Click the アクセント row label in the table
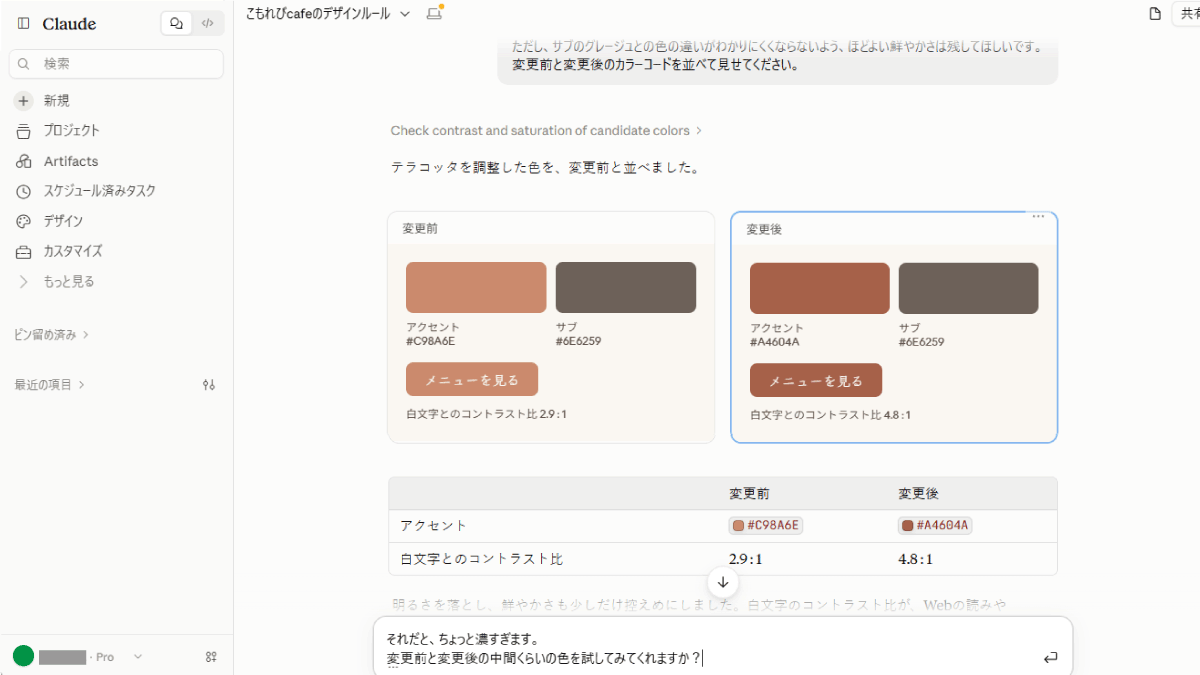The width and height of the screenshot is (1200, 675). [434, 526]
